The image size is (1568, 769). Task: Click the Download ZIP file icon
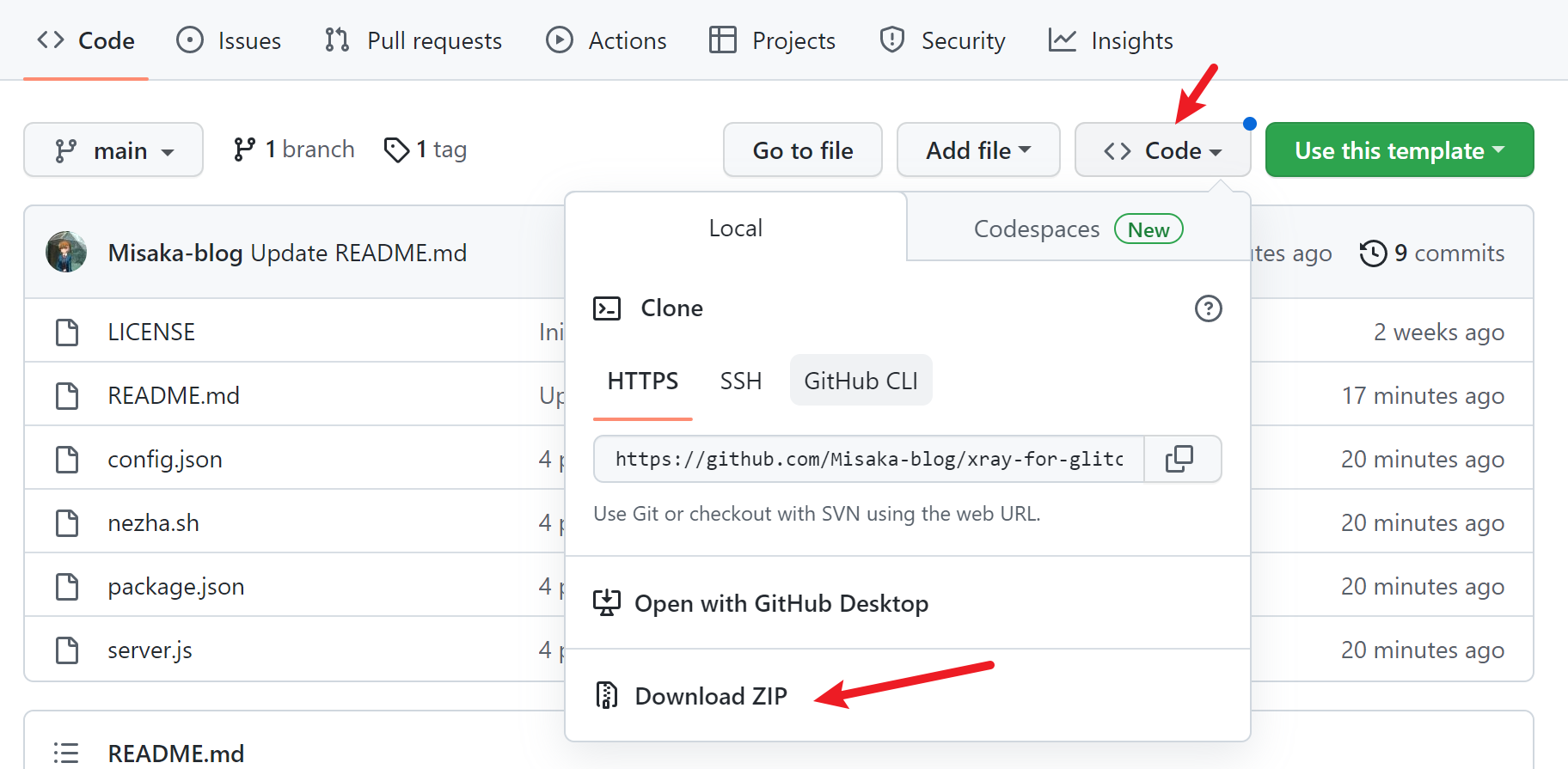pos(607,695)
